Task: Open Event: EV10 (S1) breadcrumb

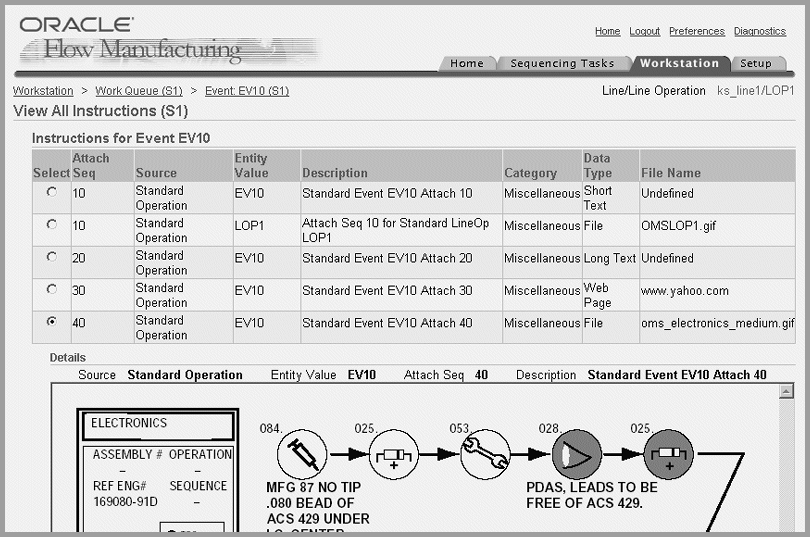Action: click(247, 91)
